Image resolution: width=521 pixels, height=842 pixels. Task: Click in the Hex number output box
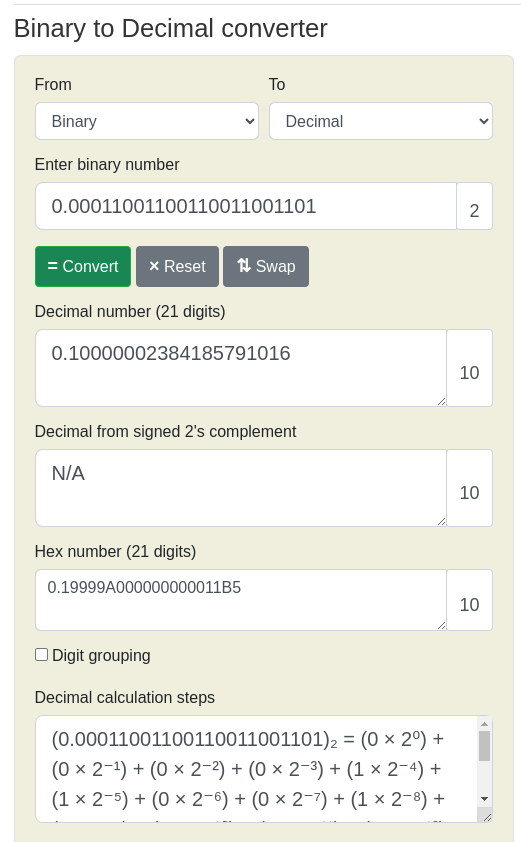pos(241,600)
